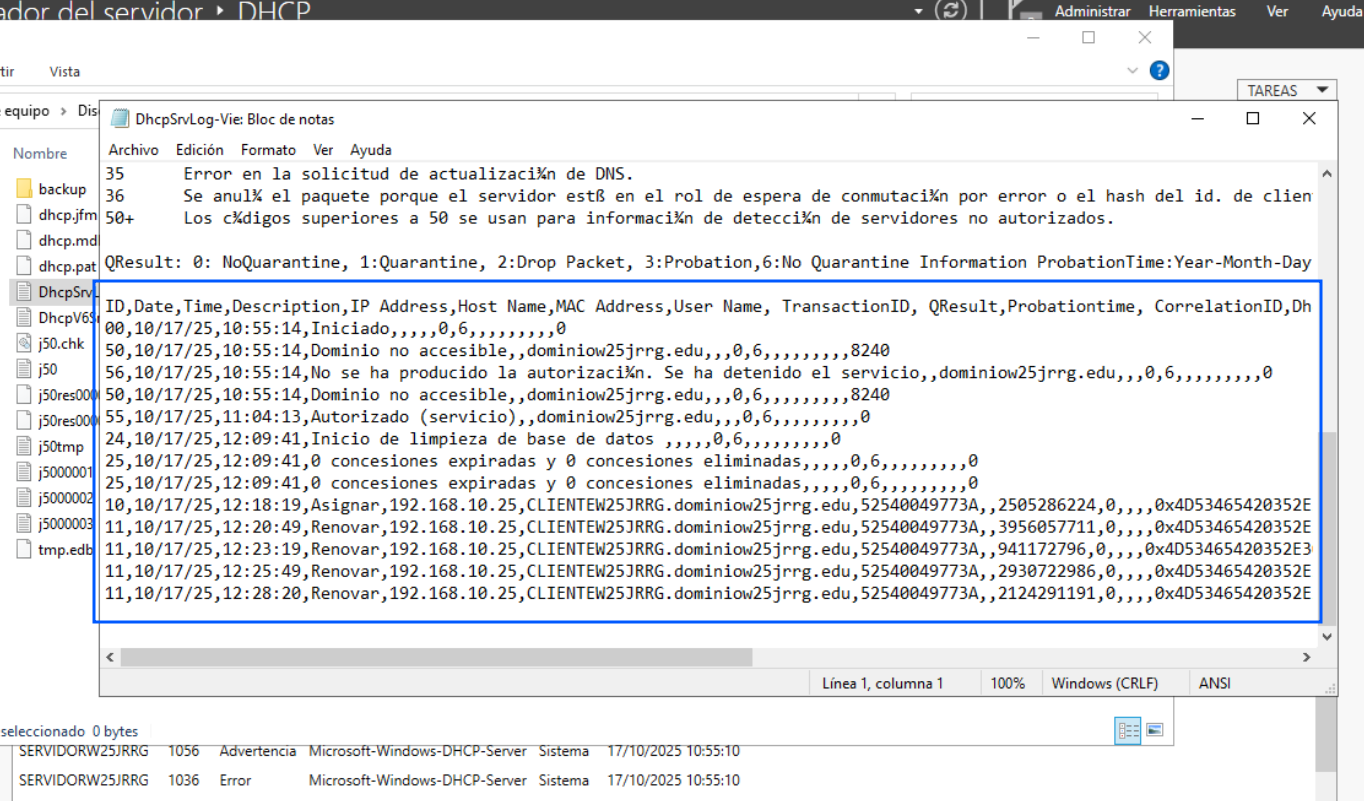This screenshot has width=1364, height=801.
Task: Select the dhcp.jfm file icon
Action: click(x=24, y=214)
